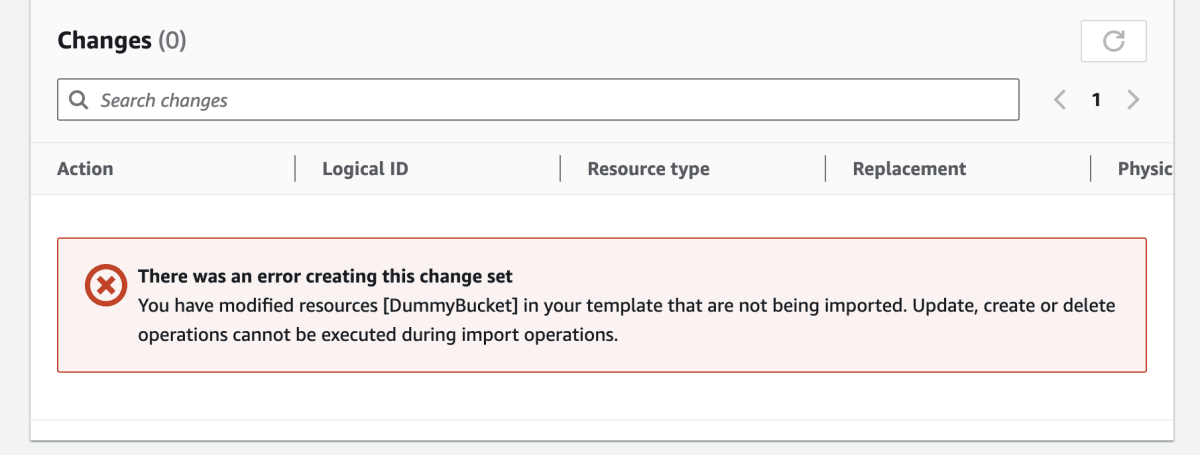
Task: Click the magnifier icon in search box
Action: point(79,100)
